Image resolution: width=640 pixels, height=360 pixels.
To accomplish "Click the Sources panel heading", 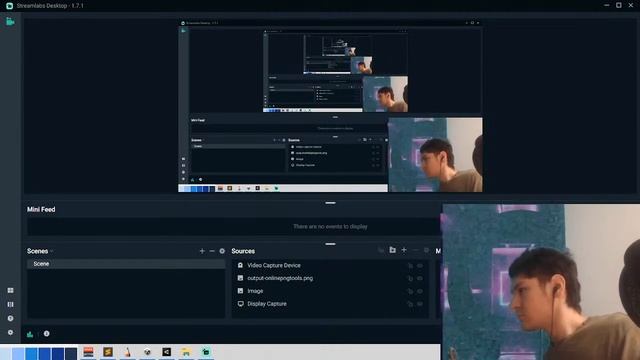I will click(x=243, y=251).
